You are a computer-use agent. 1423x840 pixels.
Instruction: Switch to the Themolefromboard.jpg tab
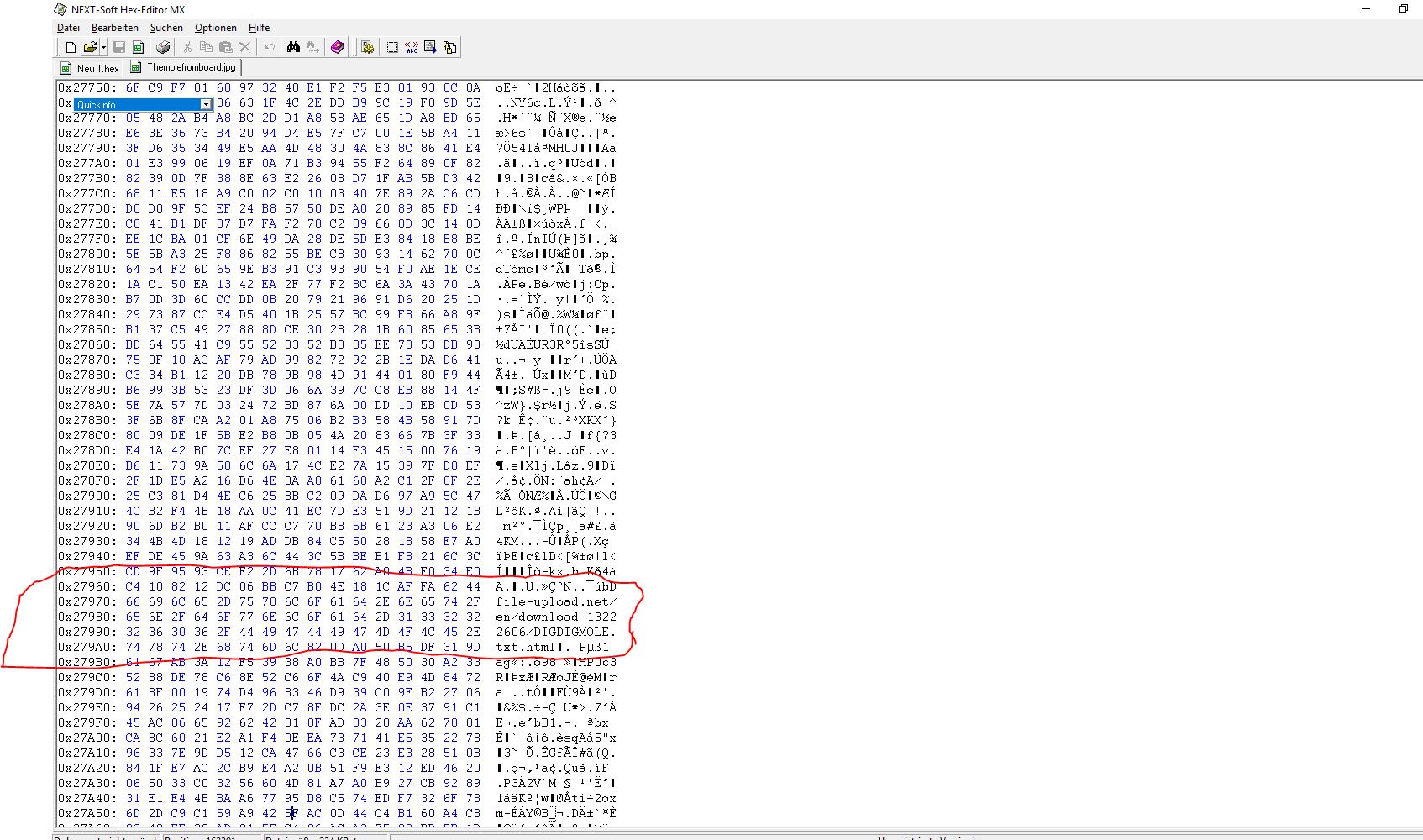point(191,67)
